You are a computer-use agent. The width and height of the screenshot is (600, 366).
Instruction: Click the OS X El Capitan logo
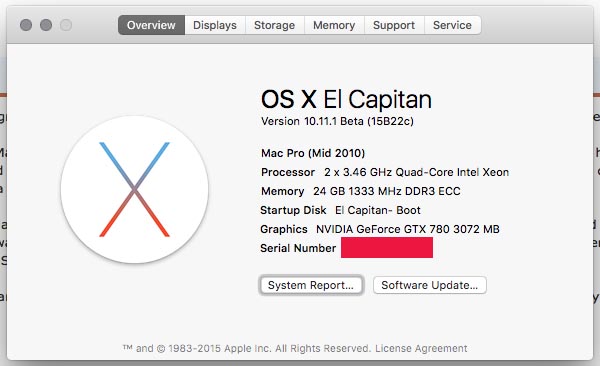click(134, 190)
